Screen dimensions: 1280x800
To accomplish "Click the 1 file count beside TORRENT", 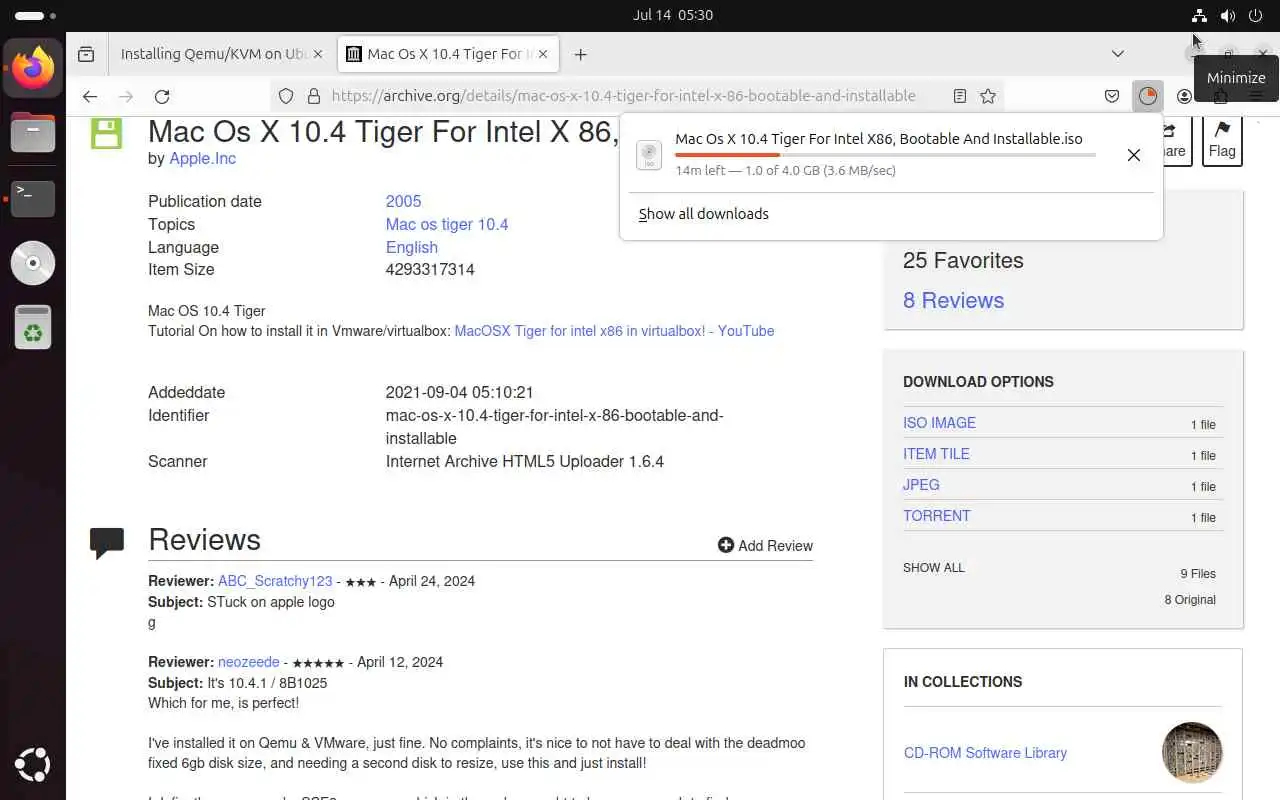I will coord(1203,518).
